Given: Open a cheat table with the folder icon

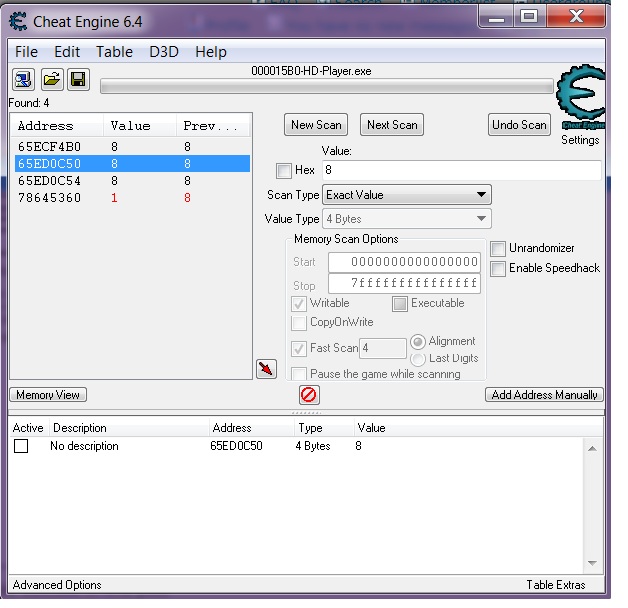Looking at the screenshot, I should click(52, 79).
